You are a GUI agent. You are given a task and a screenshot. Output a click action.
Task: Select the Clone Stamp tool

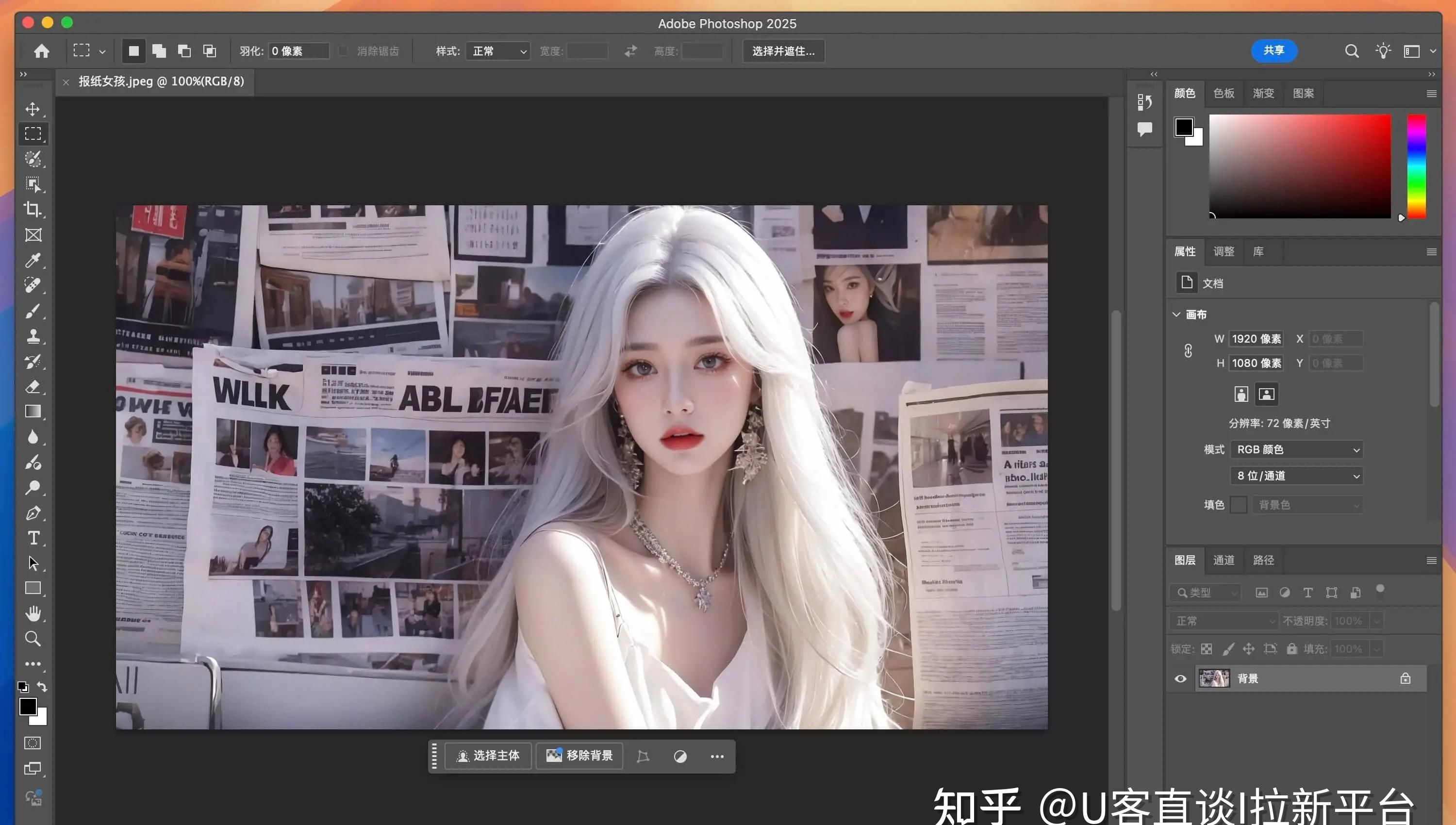(33, 336)
